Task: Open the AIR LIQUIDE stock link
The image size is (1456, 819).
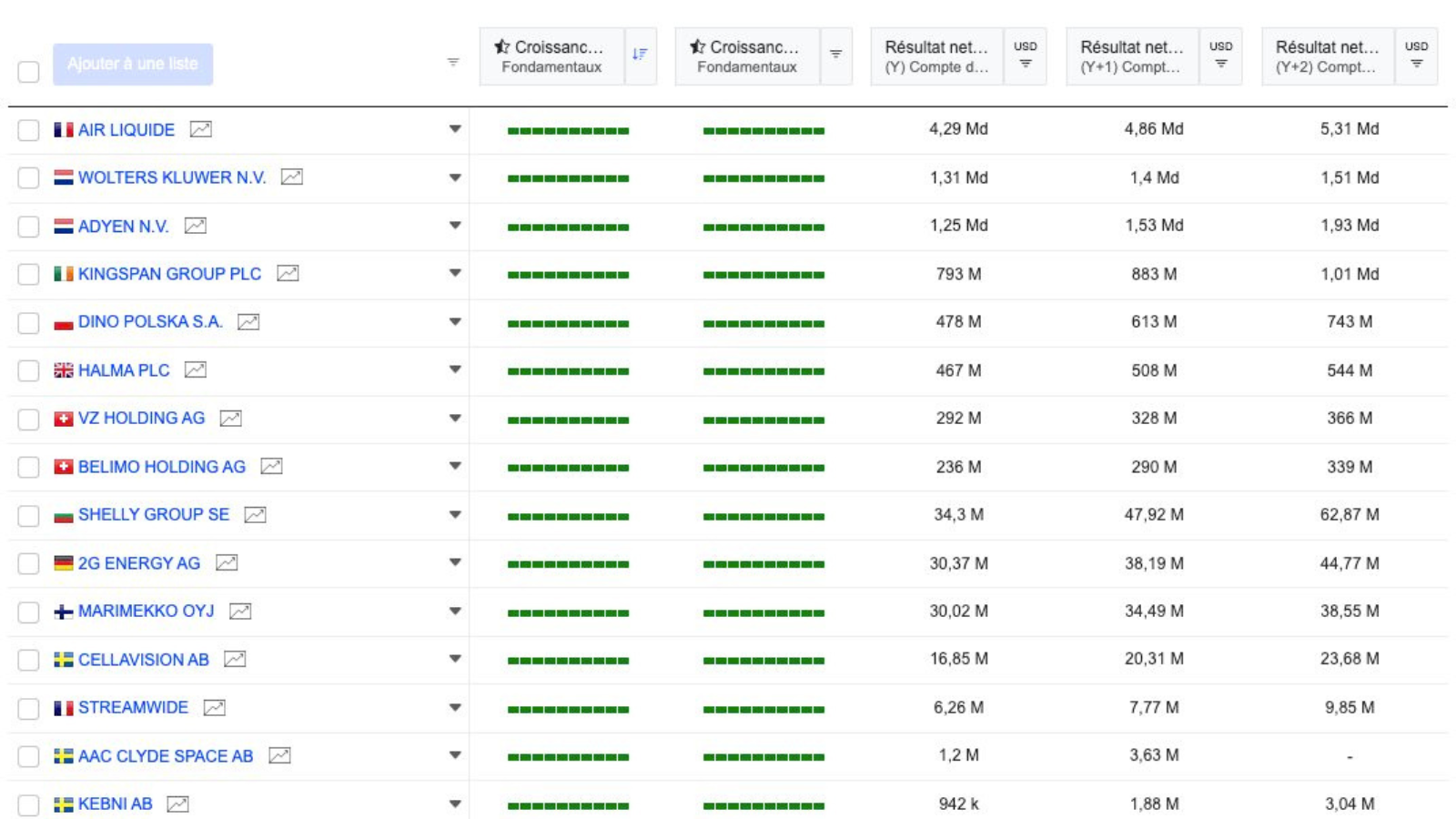Action: (x=126, y=130)
